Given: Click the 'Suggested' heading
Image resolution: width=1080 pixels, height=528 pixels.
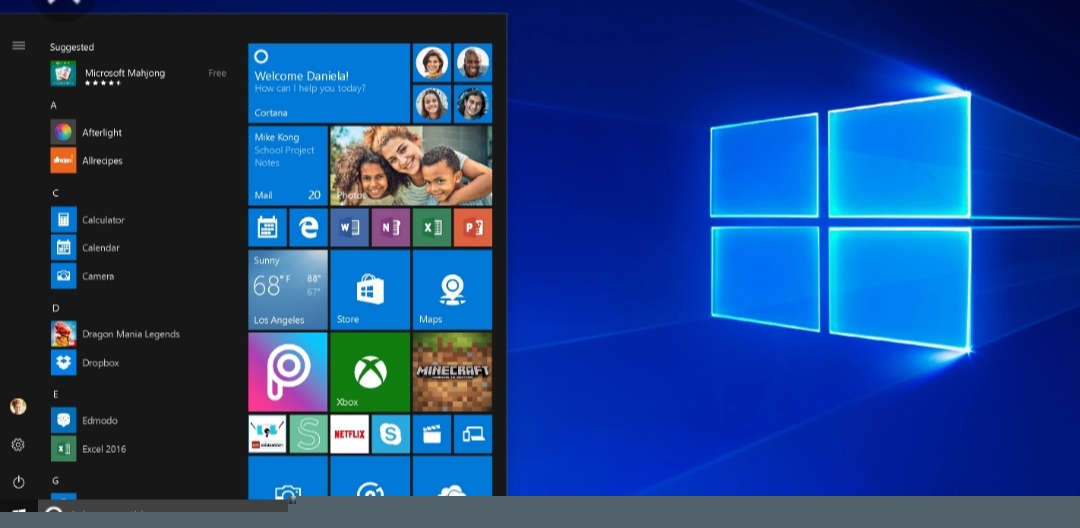Looking at the screenshot, I should click(x=72, y=47).
